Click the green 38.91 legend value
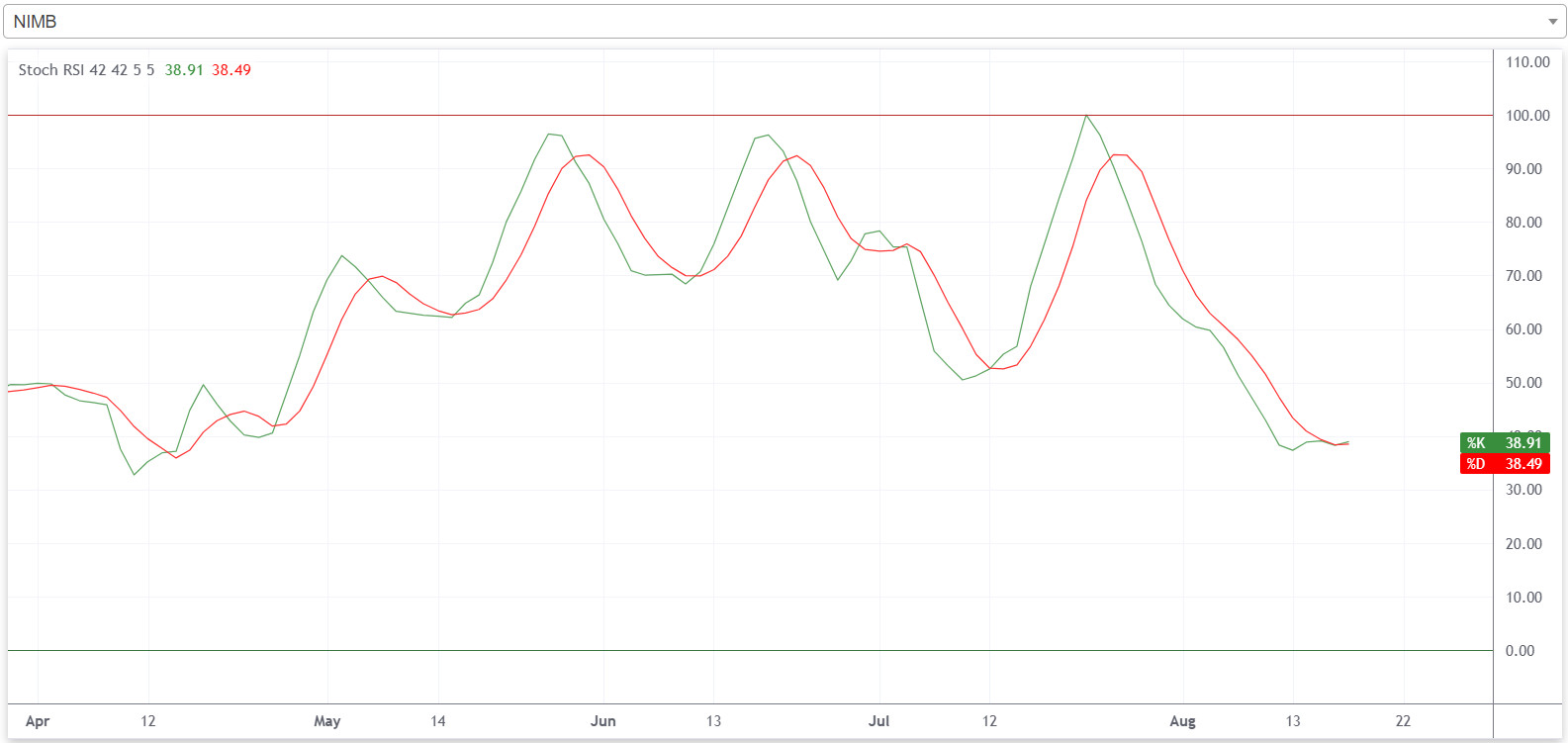Screen dimensions: 1568x743 coord(184,70)
